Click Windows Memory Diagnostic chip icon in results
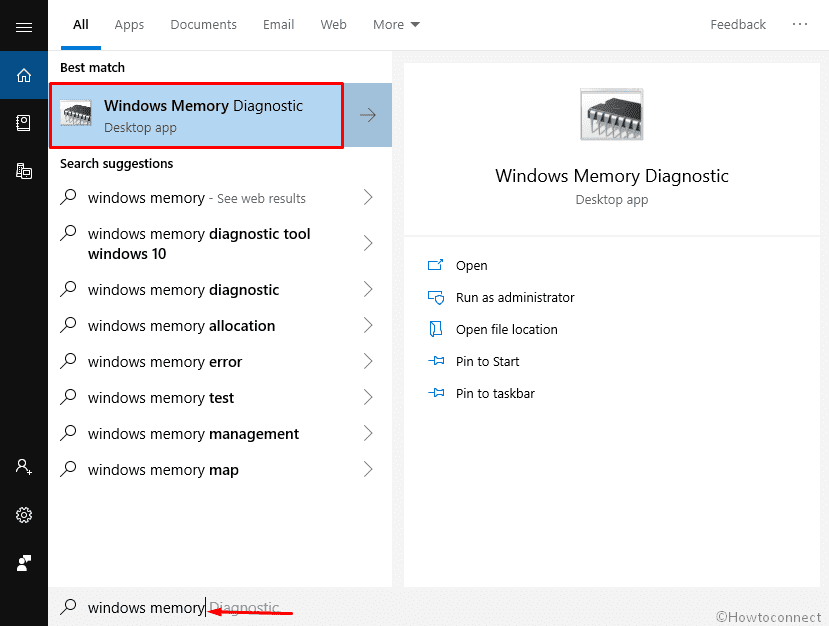 (76, 113)
